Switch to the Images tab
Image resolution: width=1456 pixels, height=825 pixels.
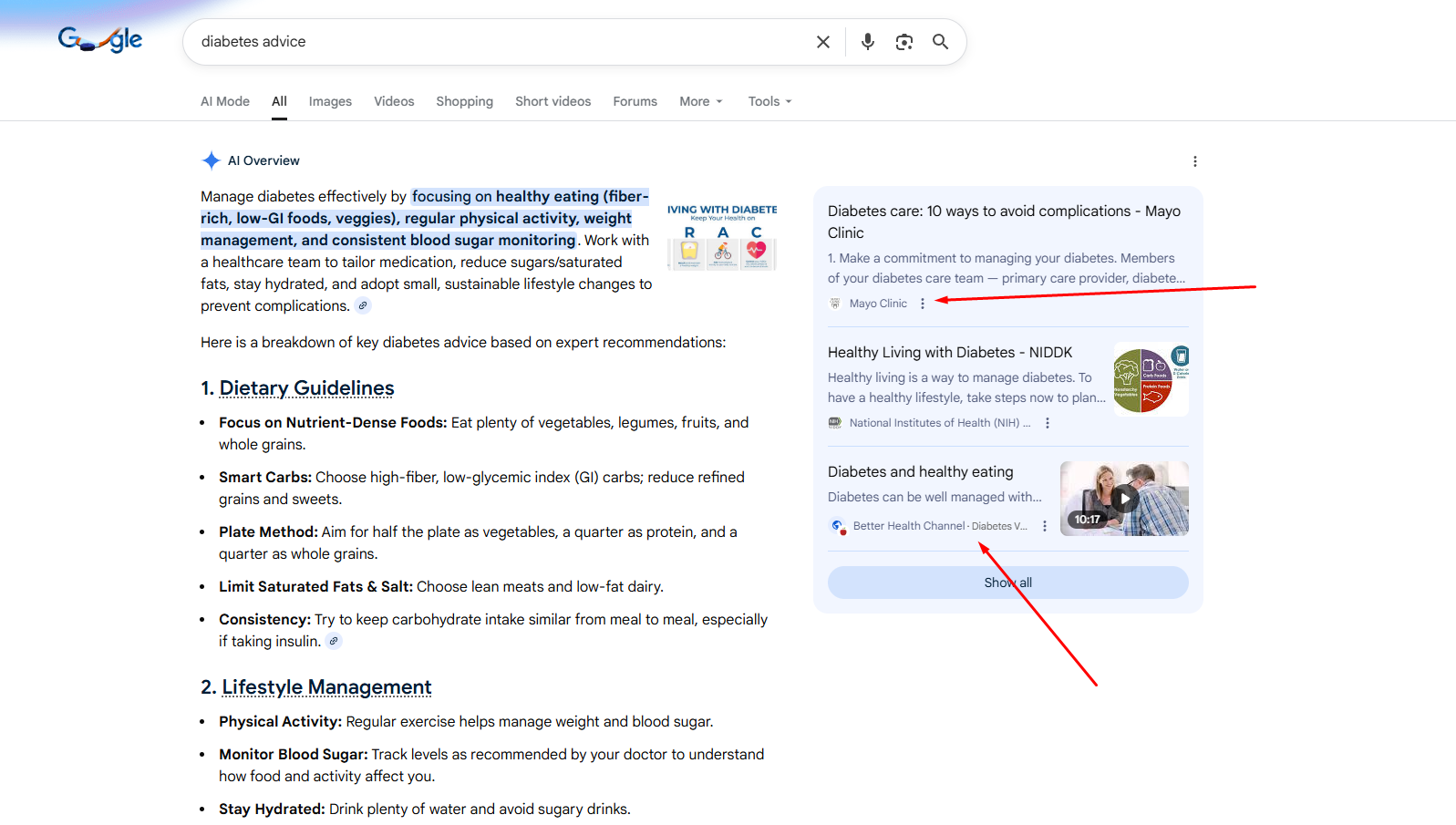point(330,101)
